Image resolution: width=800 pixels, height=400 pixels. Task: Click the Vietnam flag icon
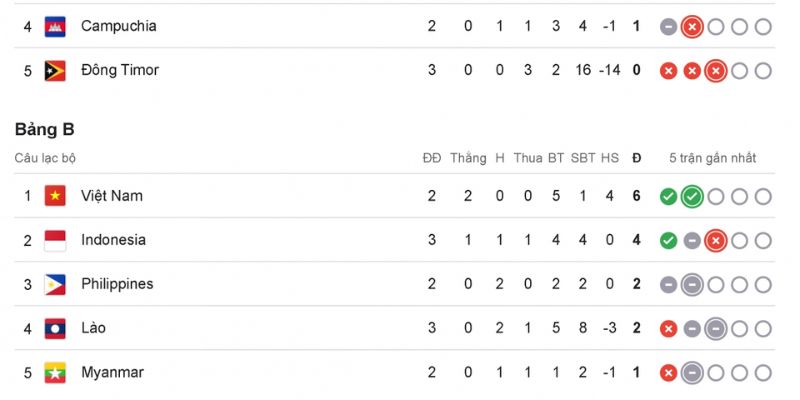tap(55, 196)
